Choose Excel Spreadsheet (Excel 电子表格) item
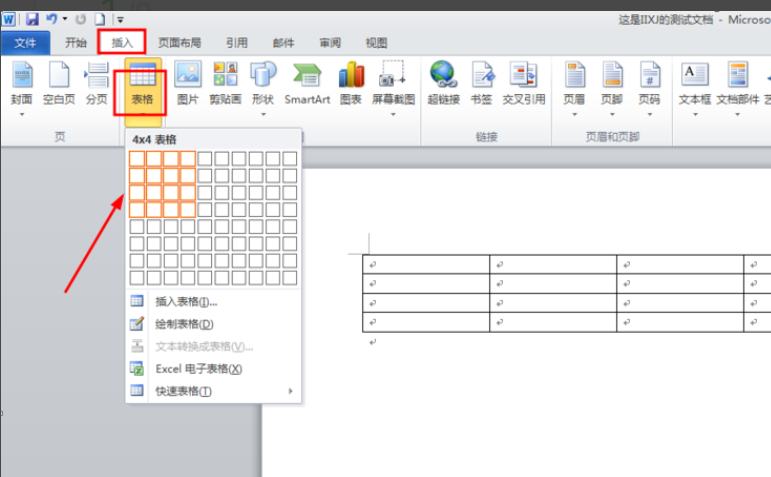The height and width of the screenshot is (477, 771). pyautogui.click(x=213, y=369)
